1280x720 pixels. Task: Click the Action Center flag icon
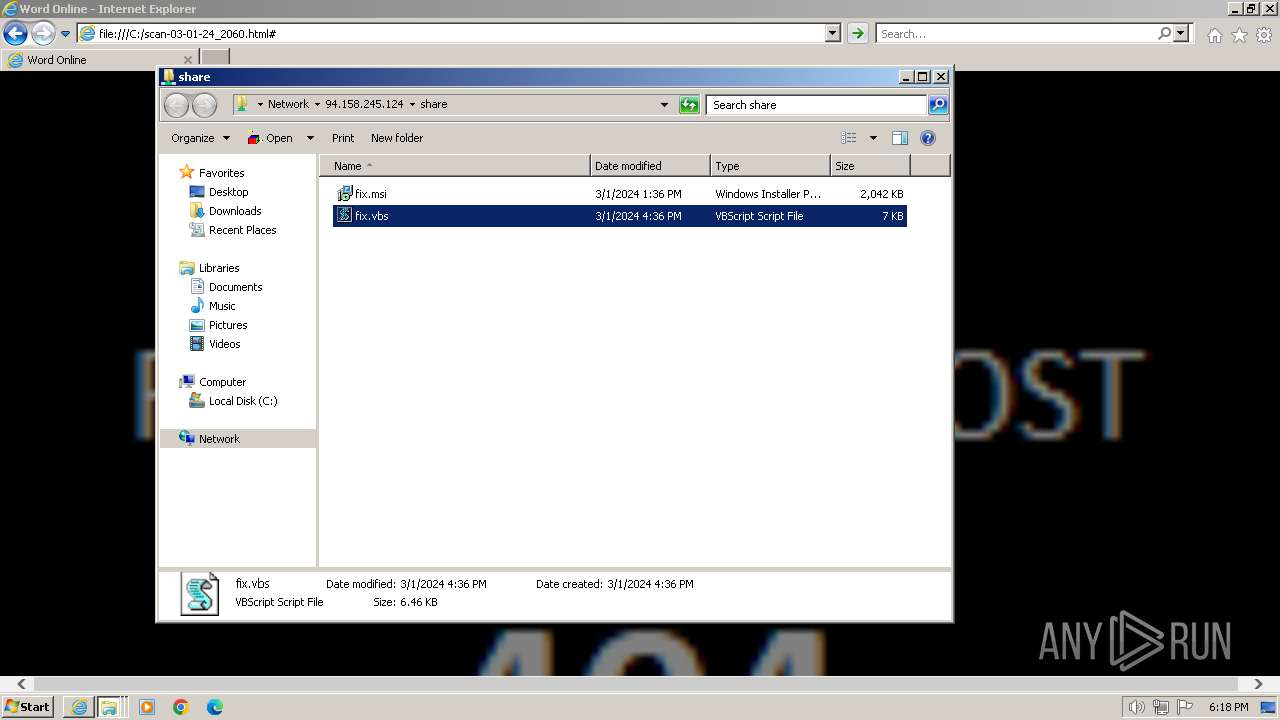coord(1185,707)
